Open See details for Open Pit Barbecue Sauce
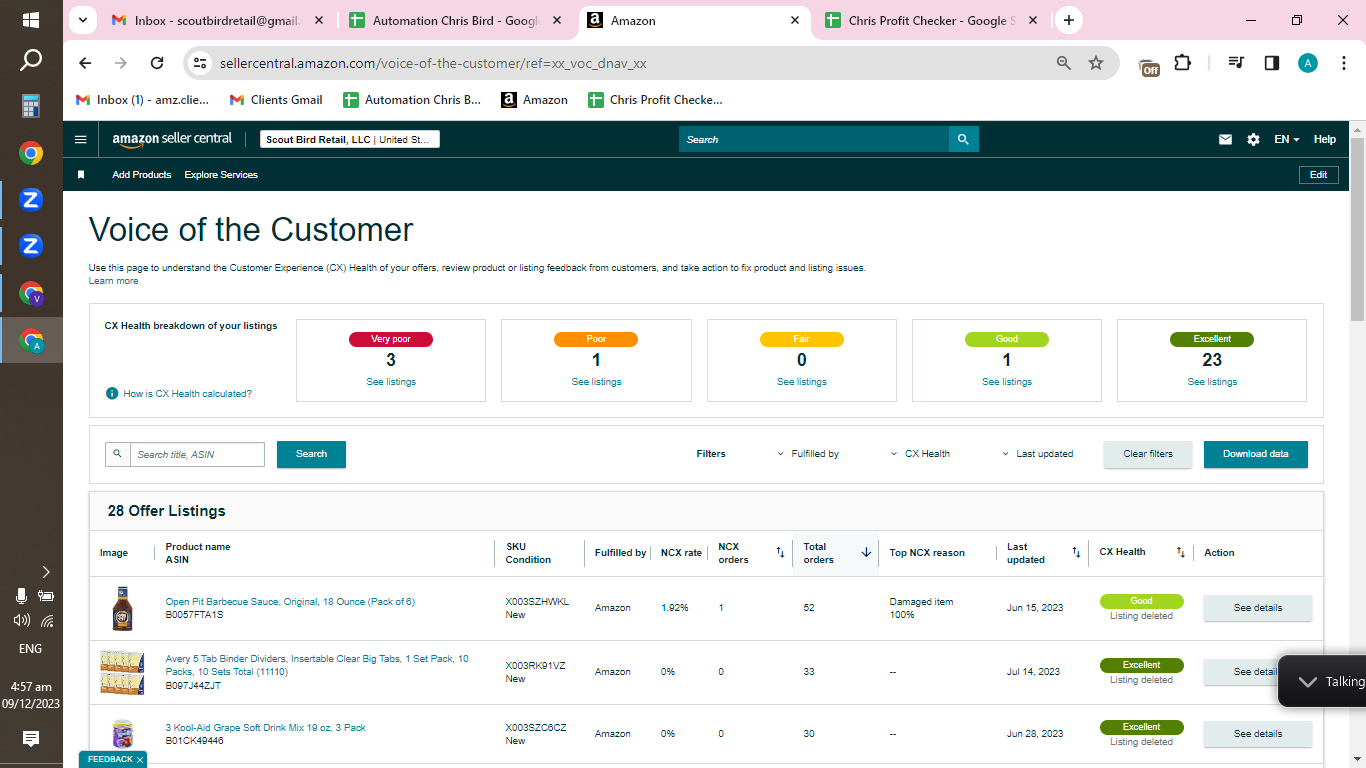The width and height of the screenshot is (1366, 768). tap(1257, 608)
